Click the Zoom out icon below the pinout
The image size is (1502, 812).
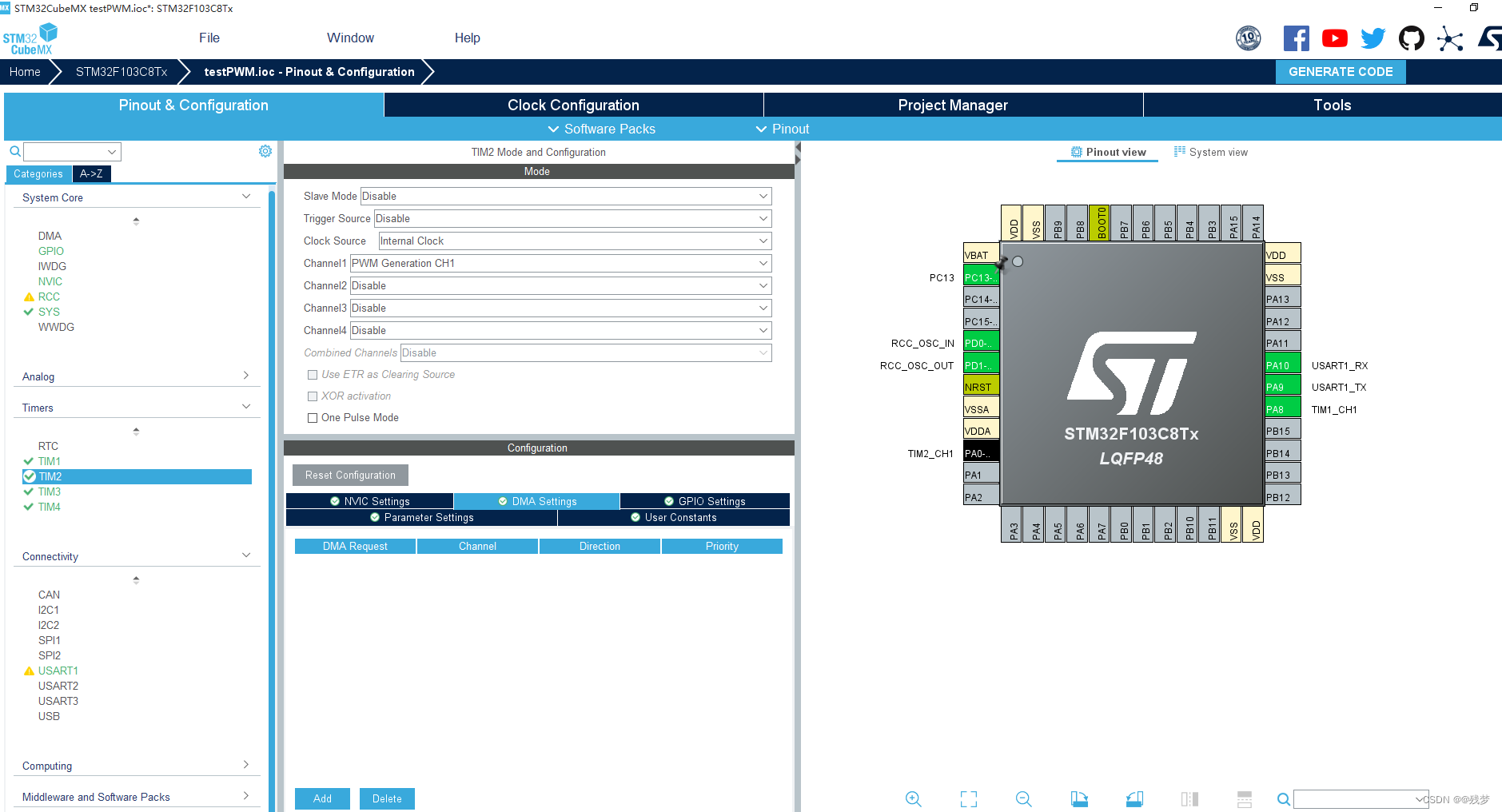tap(1024, 798)
